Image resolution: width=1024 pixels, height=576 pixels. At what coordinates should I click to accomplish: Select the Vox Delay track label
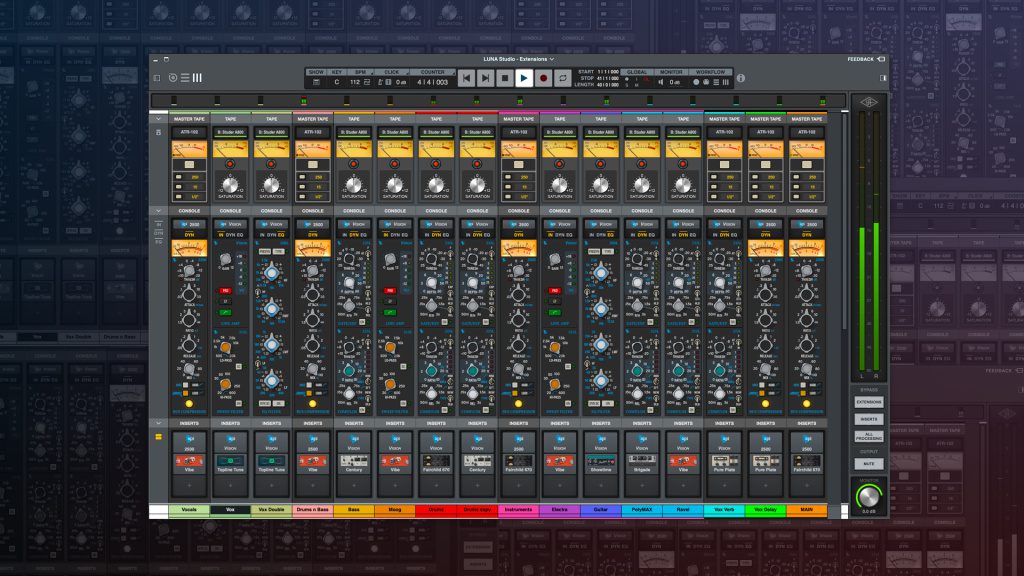click(765, 509)
